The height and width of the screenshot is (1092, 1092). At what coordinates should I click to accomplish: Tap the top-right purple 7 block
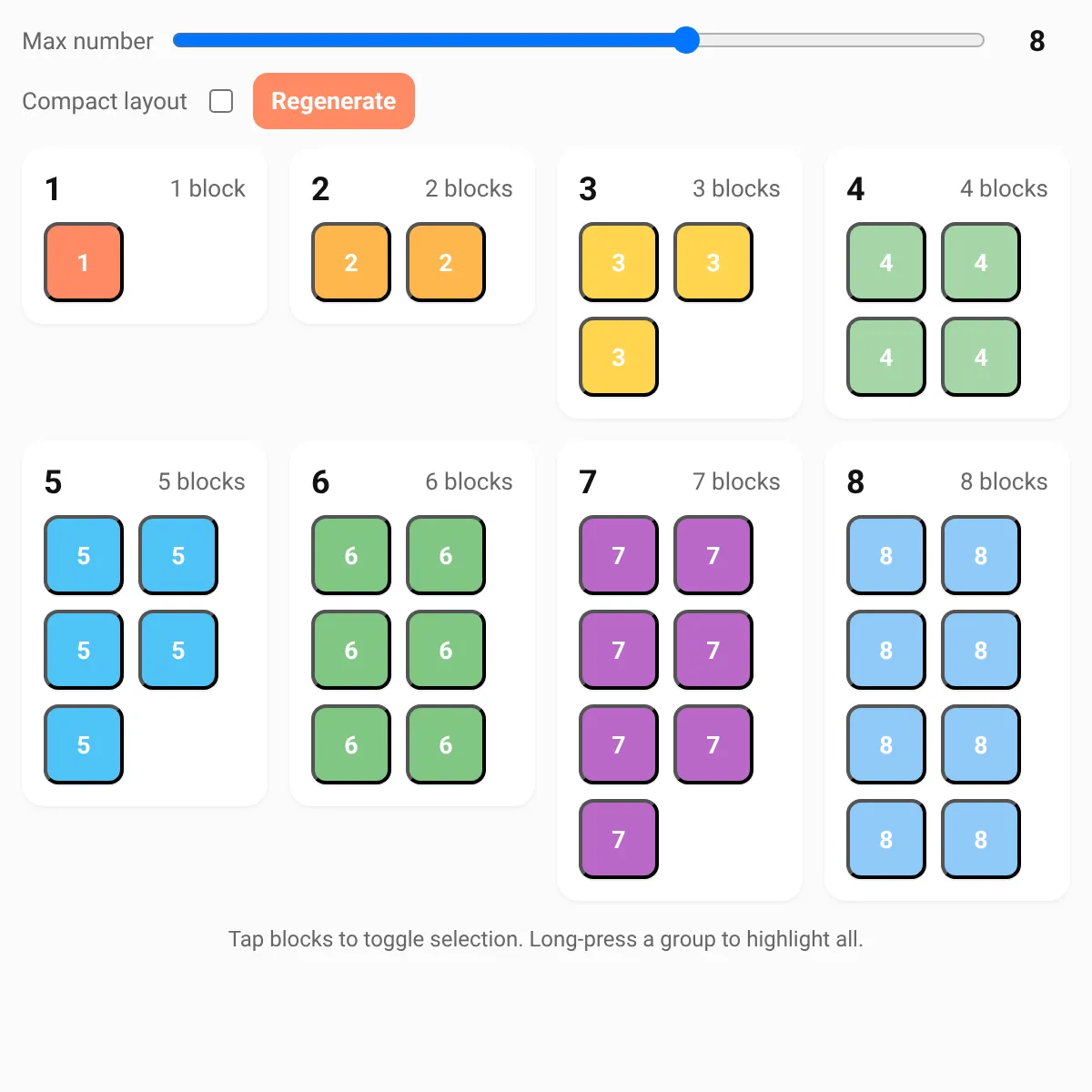tap(713, 555)
